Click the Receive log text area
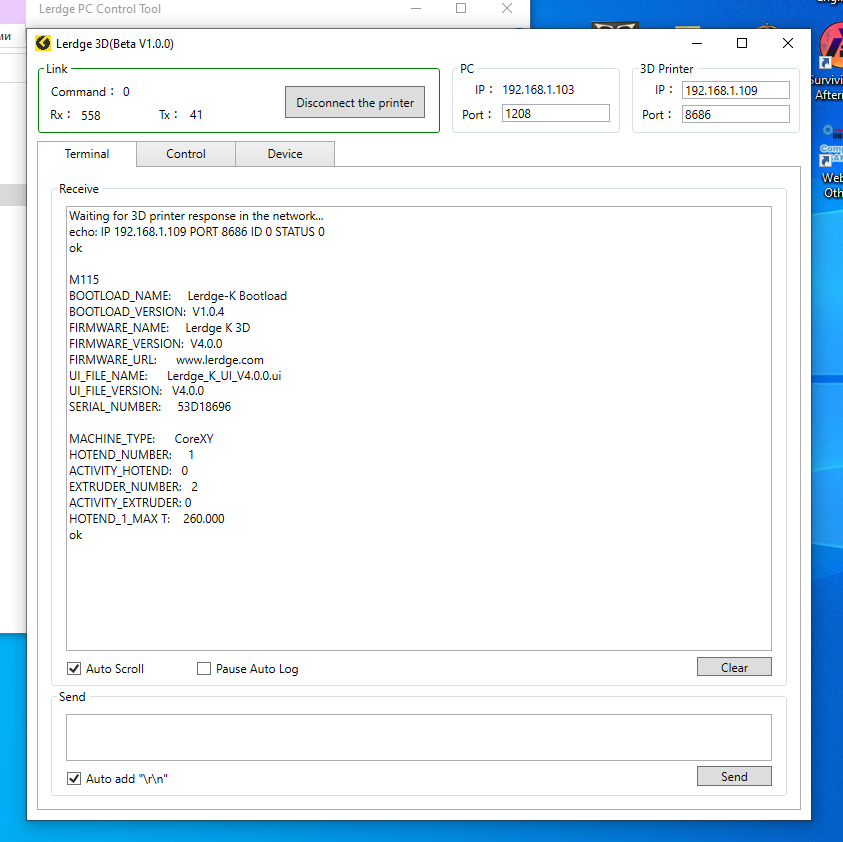843x842 pixels. click(x=419, y=428)
